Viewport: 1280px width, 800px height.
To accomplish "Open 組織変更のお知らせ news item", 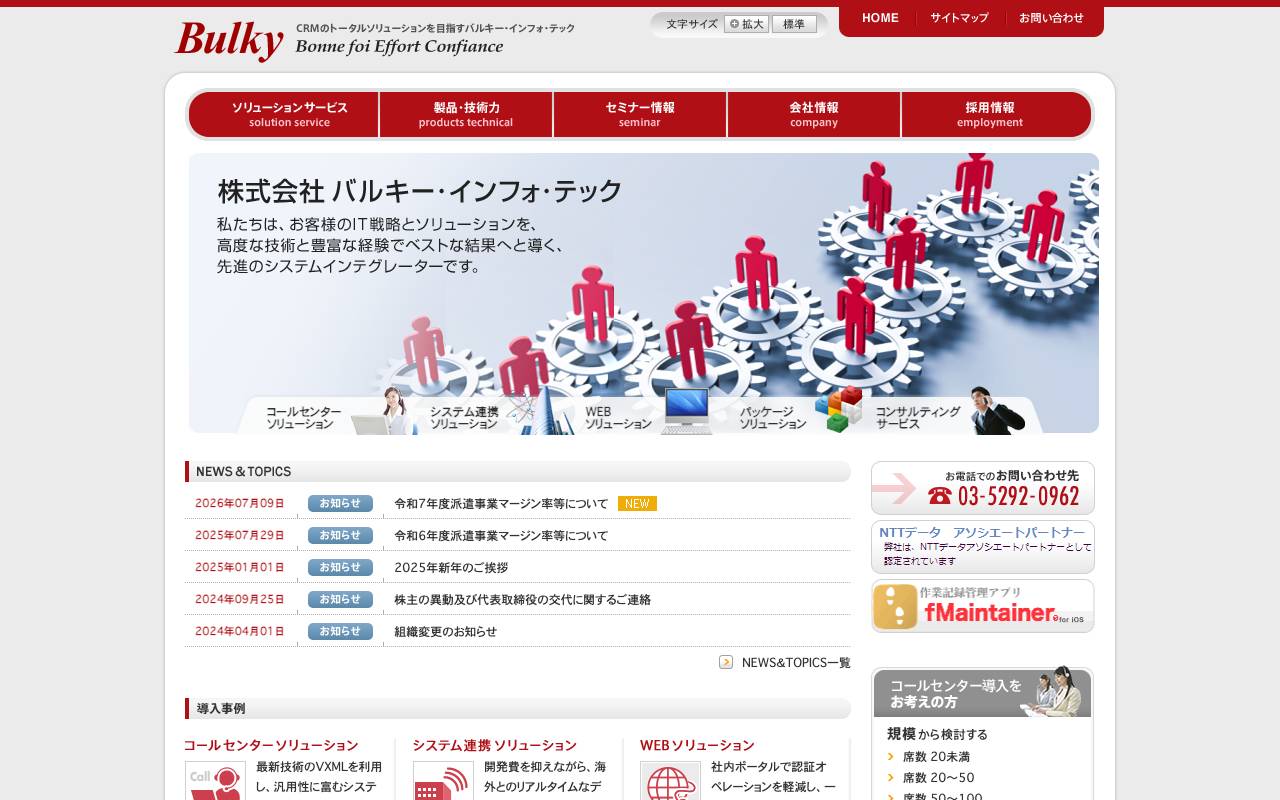I will (445, 632).
